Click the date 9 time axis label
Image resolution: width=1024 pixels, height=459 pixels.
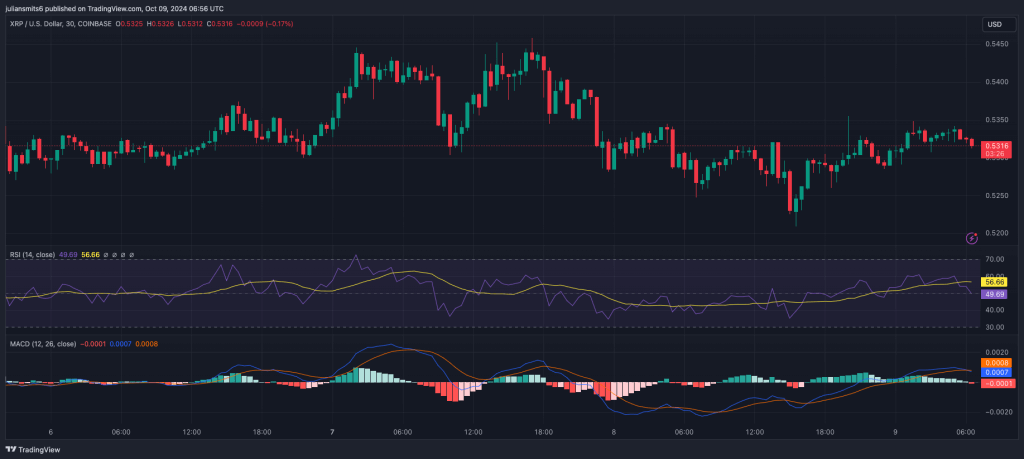click(x=895, y=432)
